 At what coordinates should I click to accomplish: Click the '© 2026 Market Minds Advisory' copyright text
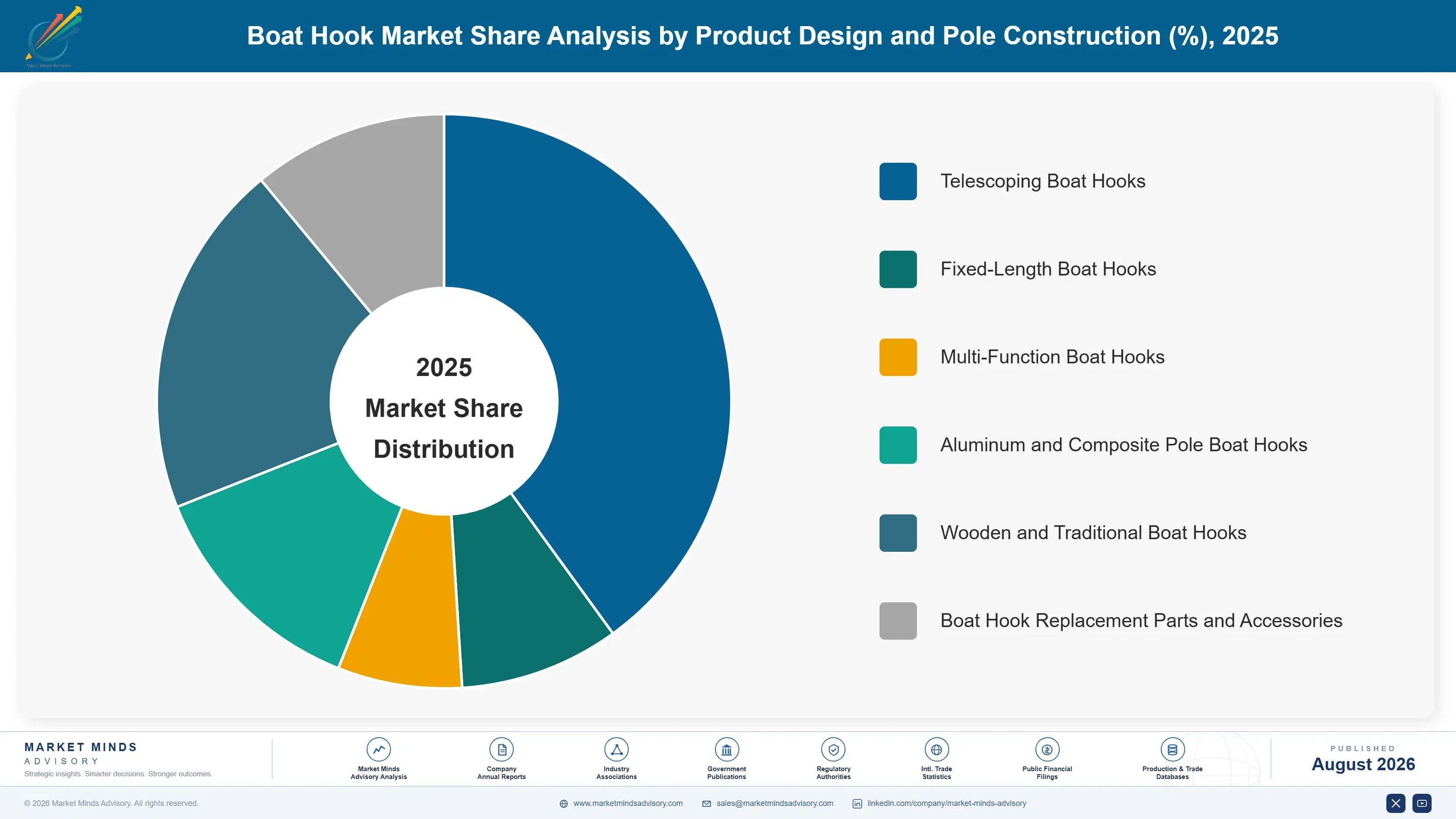[111, 803]
